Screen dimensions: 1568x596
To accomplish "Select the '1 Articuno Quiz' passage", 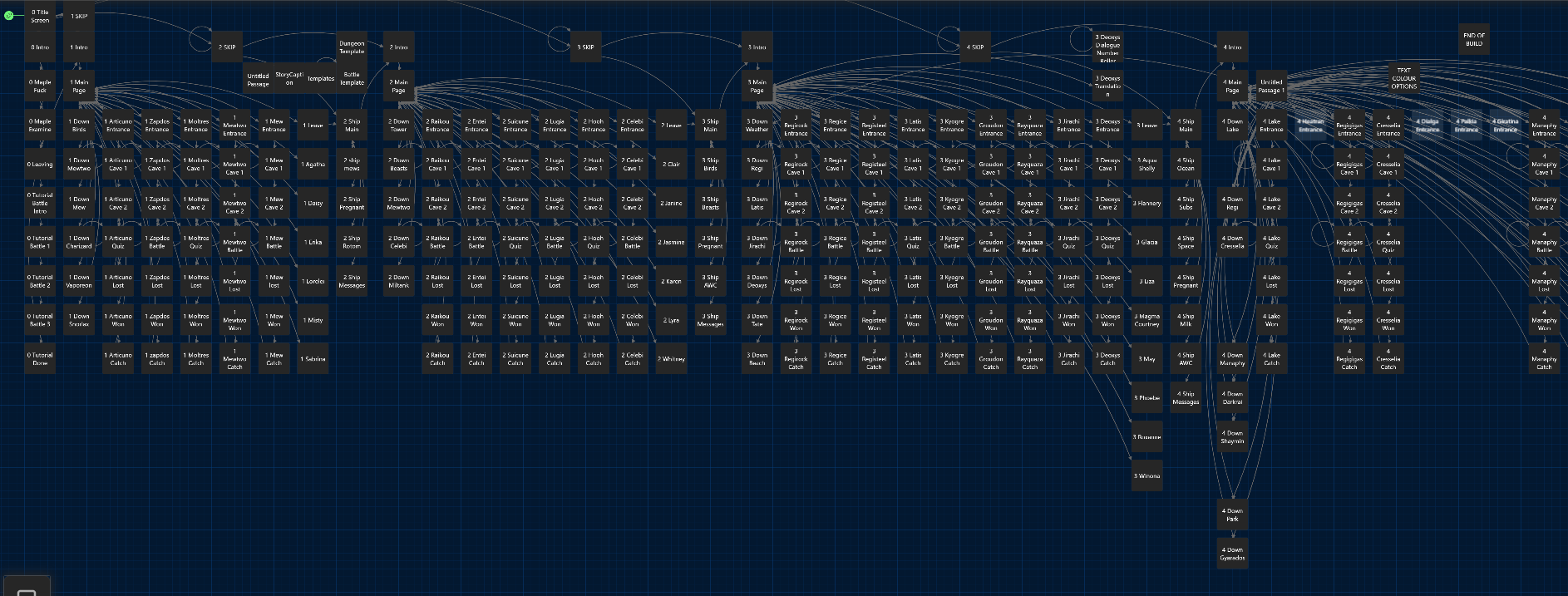I will point(118,243).
